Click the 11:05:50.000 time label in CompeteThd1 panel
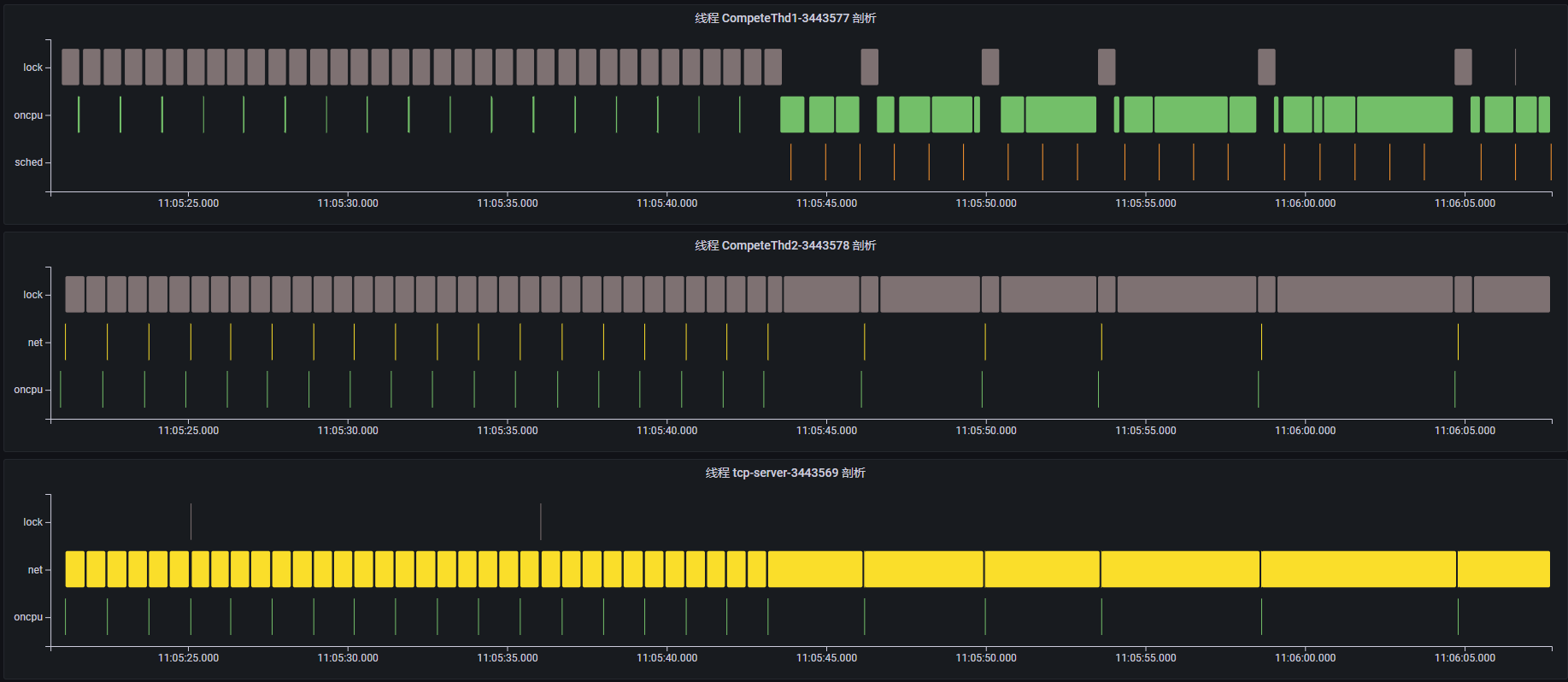 (986, 203)
